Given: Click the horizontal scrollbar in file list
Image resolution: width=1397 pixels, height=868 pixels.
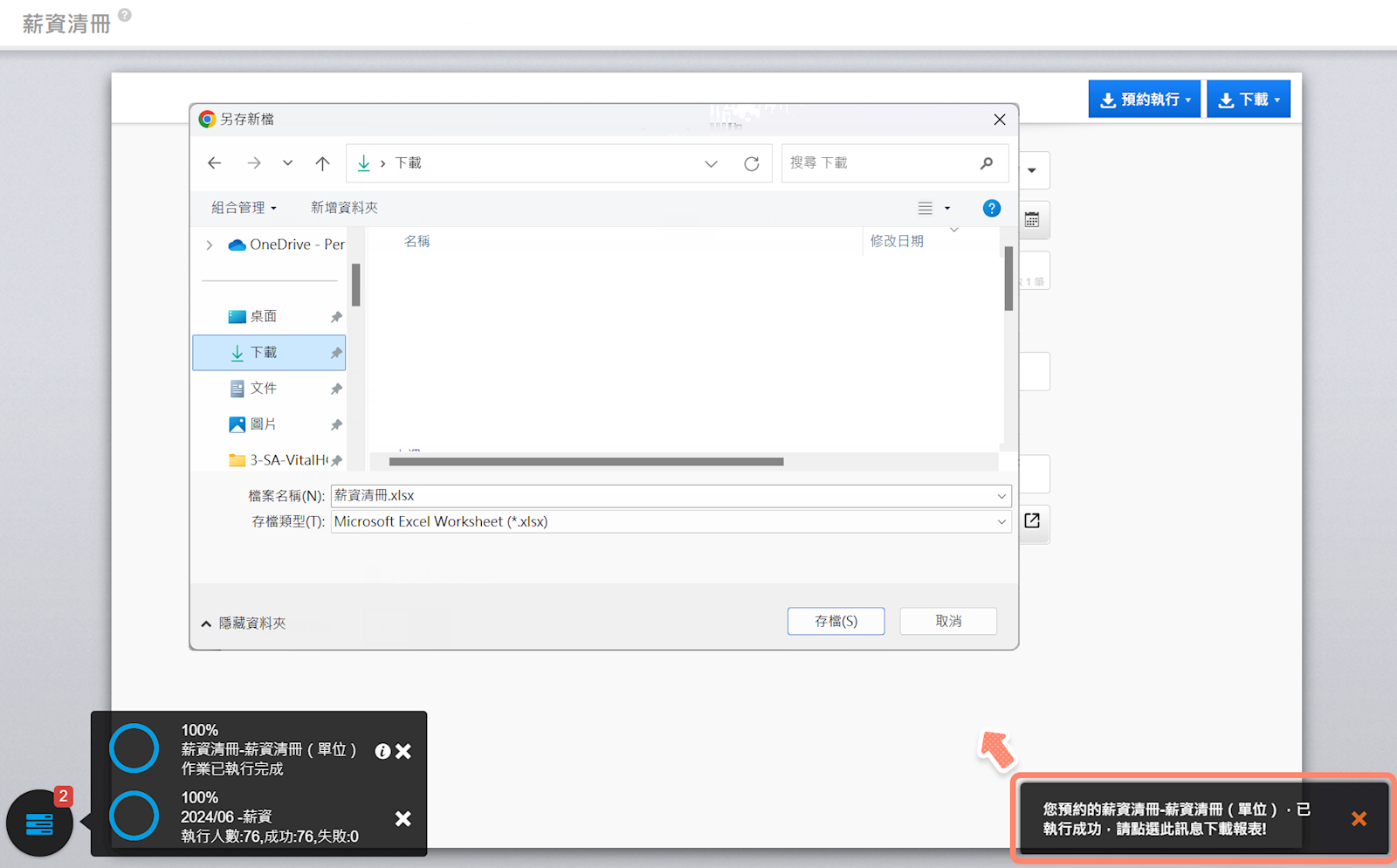Looking at the screenshot, I should pyautogui.click(x=586, y=461).
